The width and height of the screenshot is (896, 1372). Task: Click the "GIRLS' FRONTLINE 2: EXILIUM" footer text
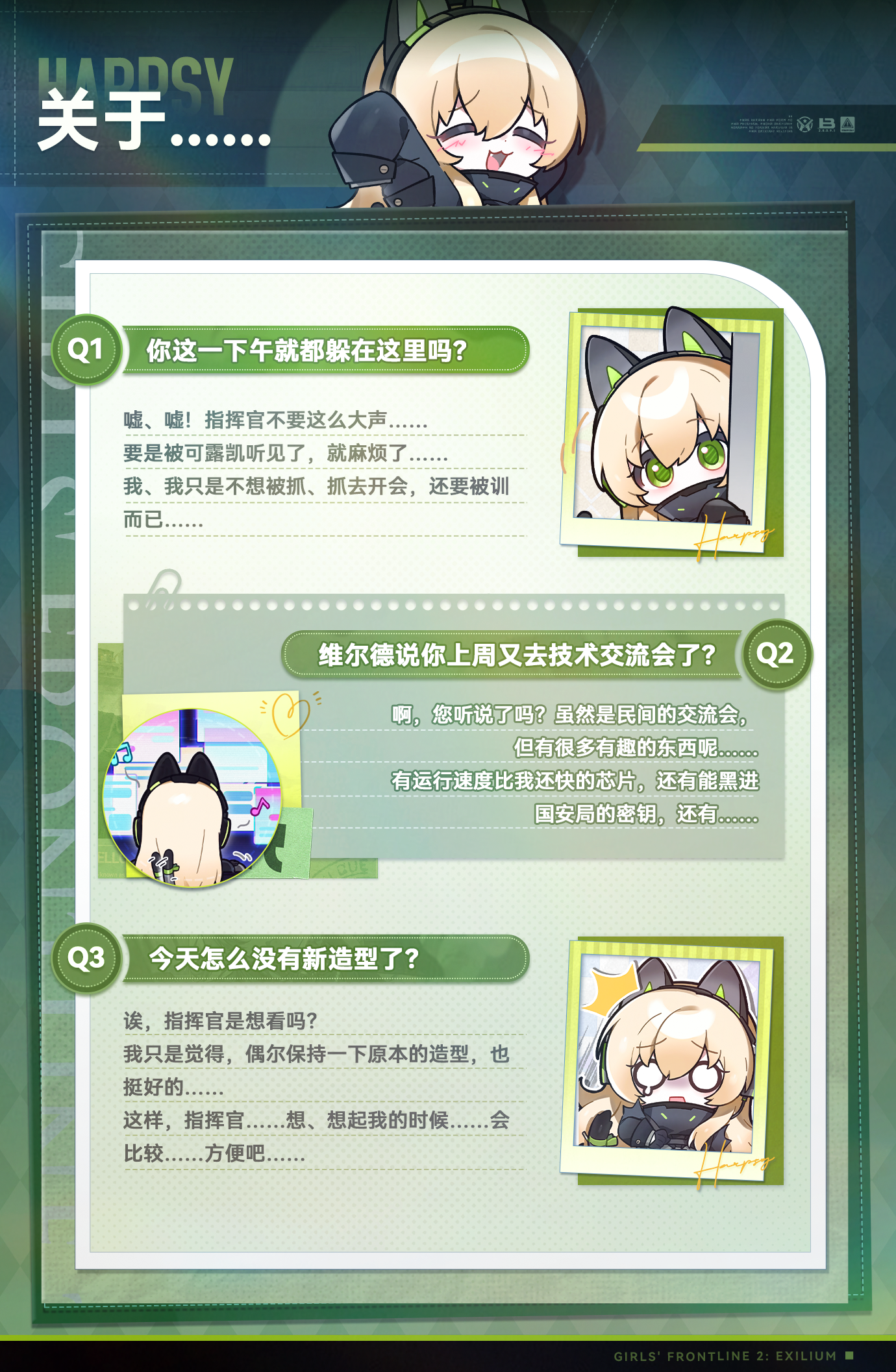pyautogui.click(x=725, y=1356)
